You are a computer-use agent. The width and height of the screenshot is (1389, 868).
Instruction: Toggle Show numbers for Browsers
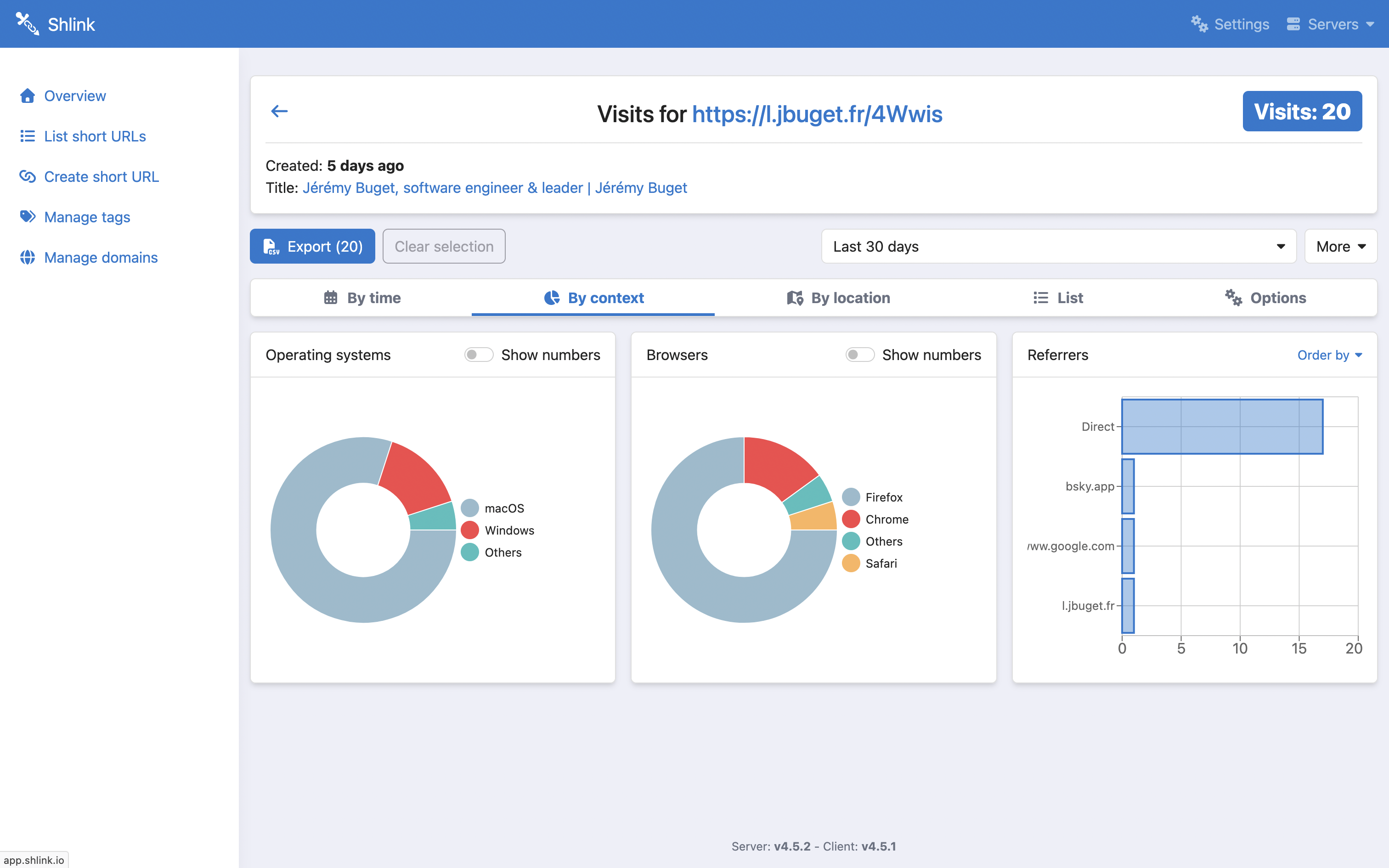coord(859,355)
